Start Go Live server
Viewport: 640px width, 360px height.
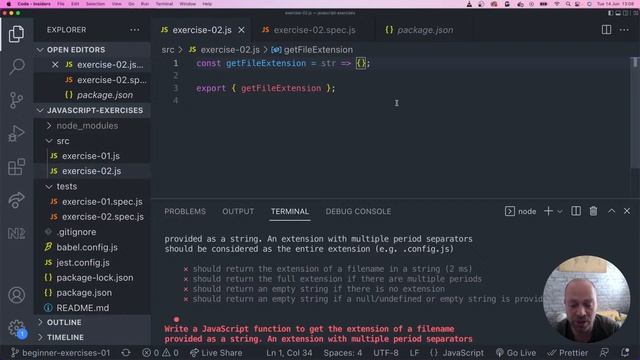(x=516, y=353)
